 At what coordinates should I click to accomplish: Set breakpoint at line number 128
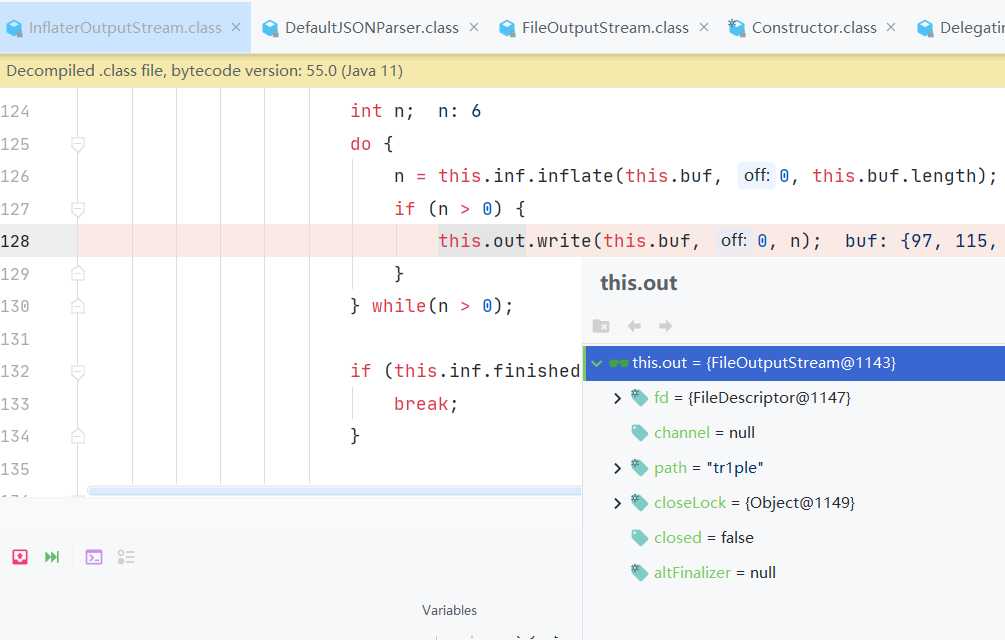pos(15,242)
